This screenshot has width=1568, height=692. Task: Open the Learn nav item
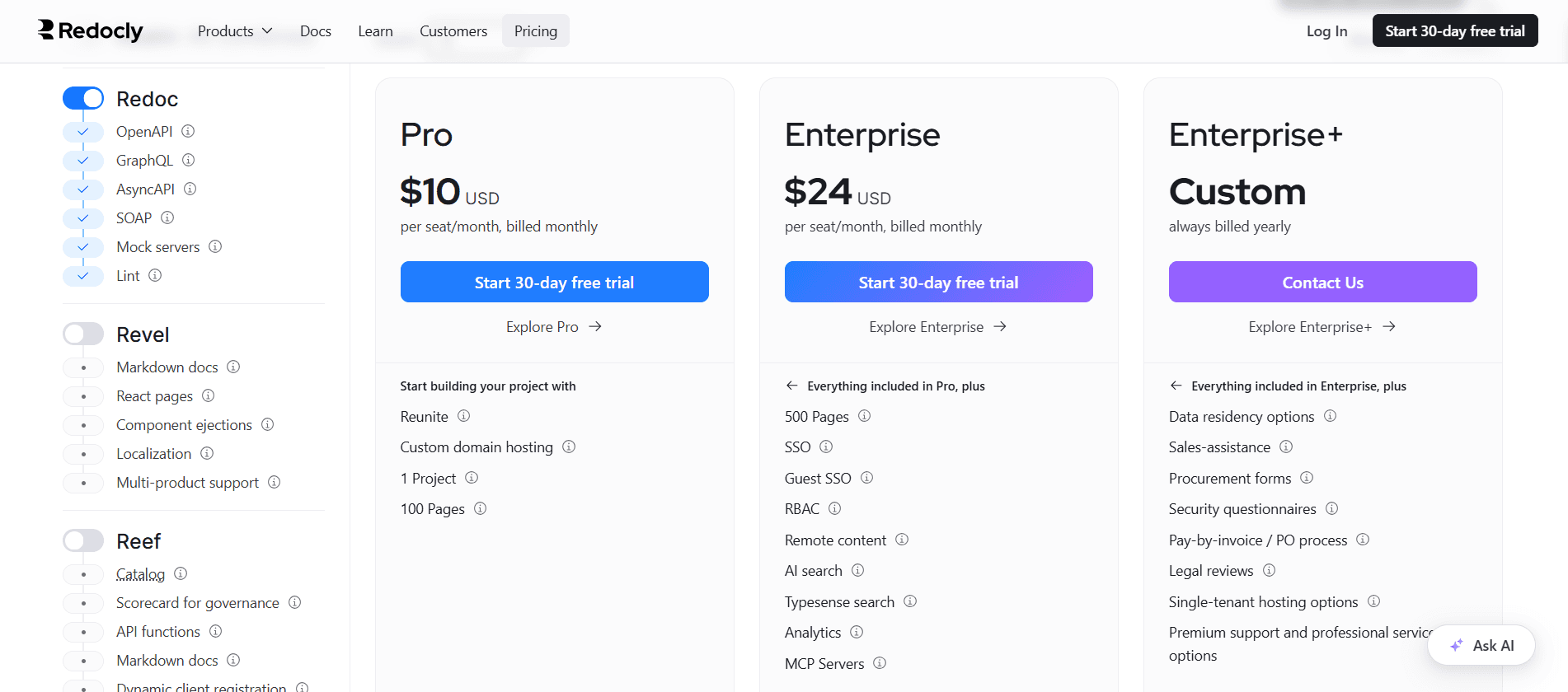click(x=375, y=30)
